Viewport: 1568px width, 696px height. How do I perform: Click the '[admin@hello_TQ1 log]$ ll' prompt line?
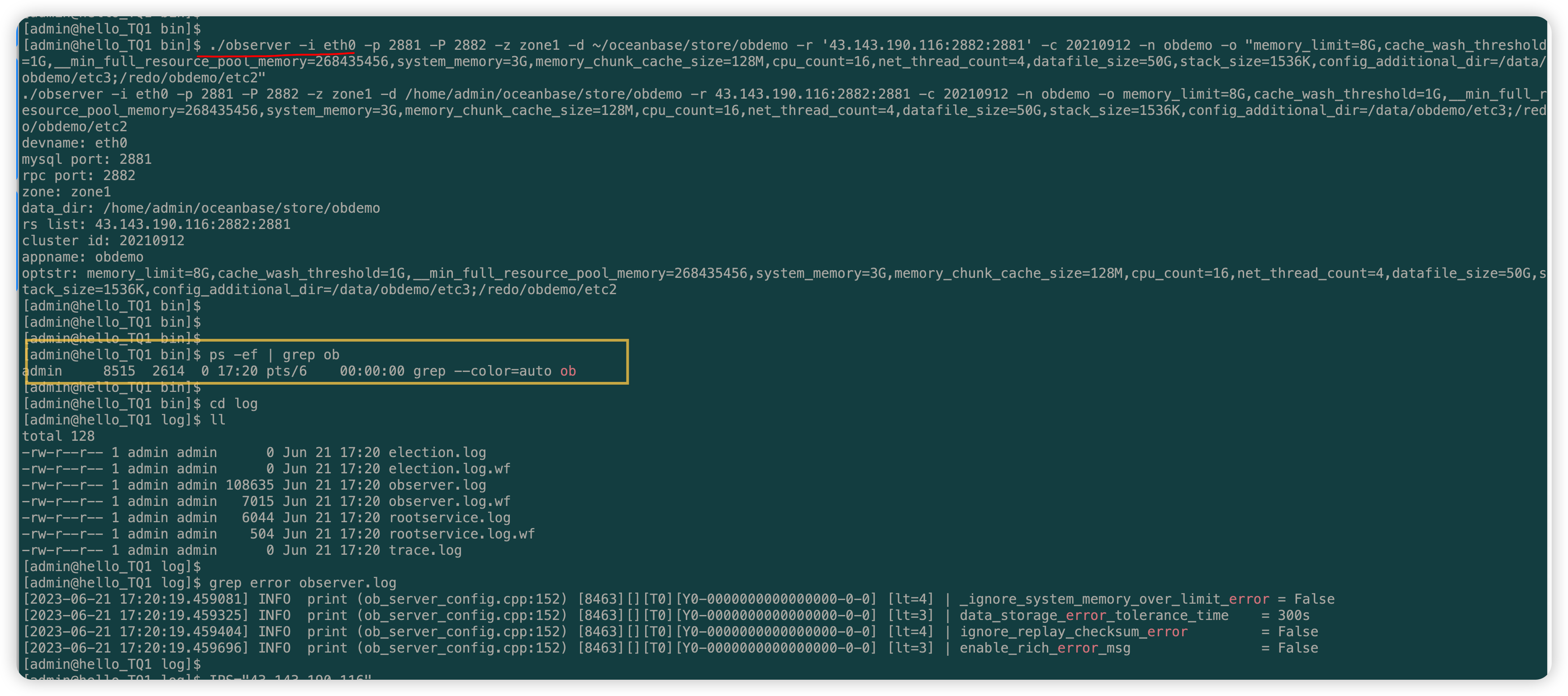tap(124, 420)
